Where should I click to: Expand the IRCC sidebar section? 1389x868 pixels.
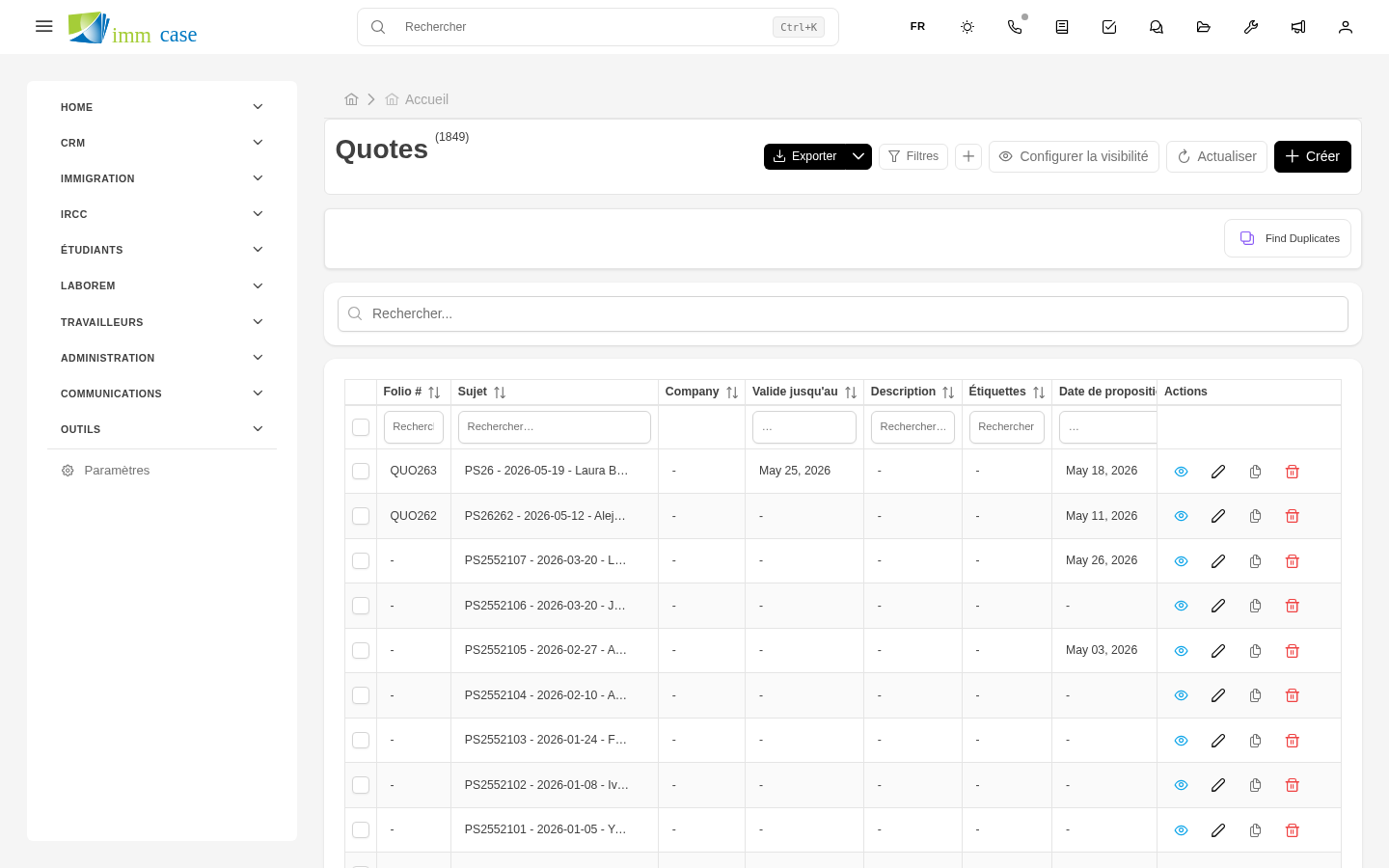coord(162,214)
